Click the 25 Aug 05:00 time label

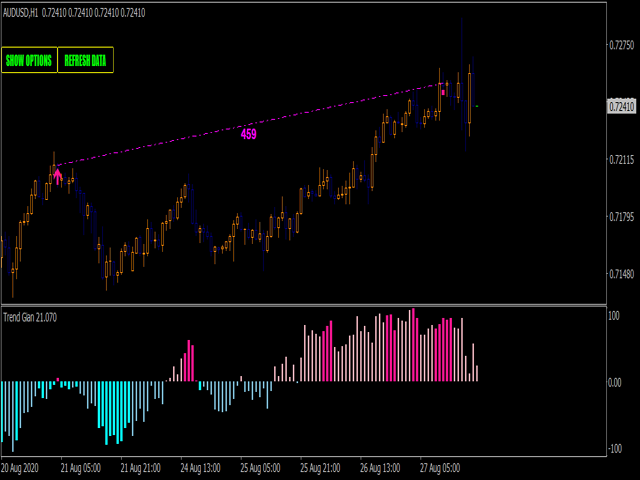[x=260, y=468]
